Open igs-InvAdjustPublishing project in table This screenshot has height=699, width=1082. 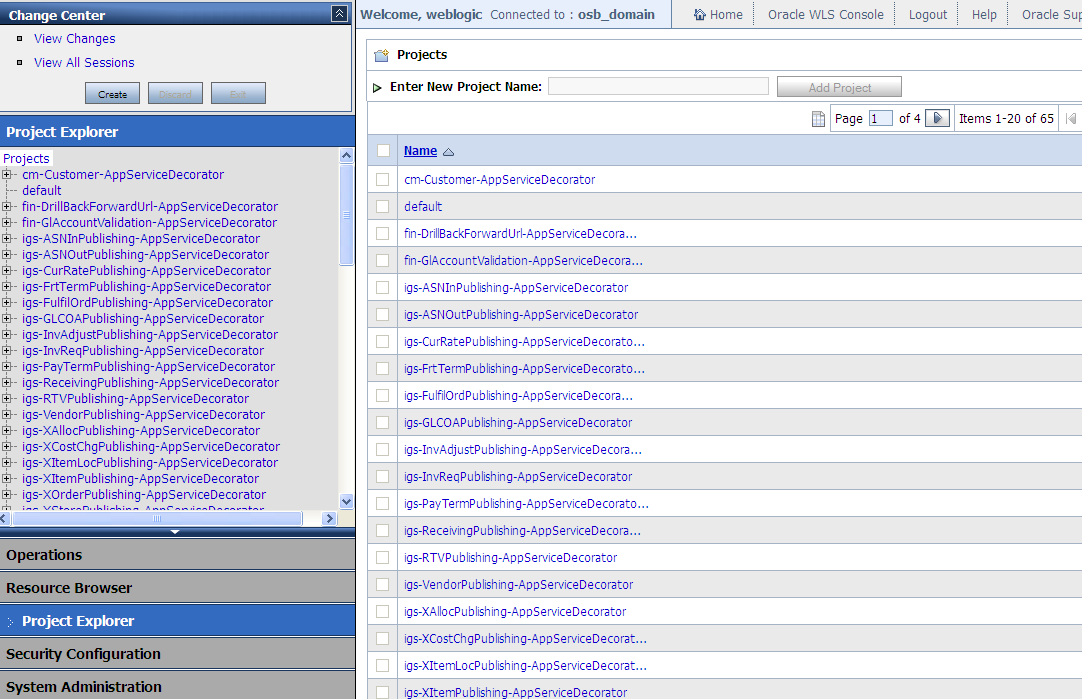click(523, 450)
